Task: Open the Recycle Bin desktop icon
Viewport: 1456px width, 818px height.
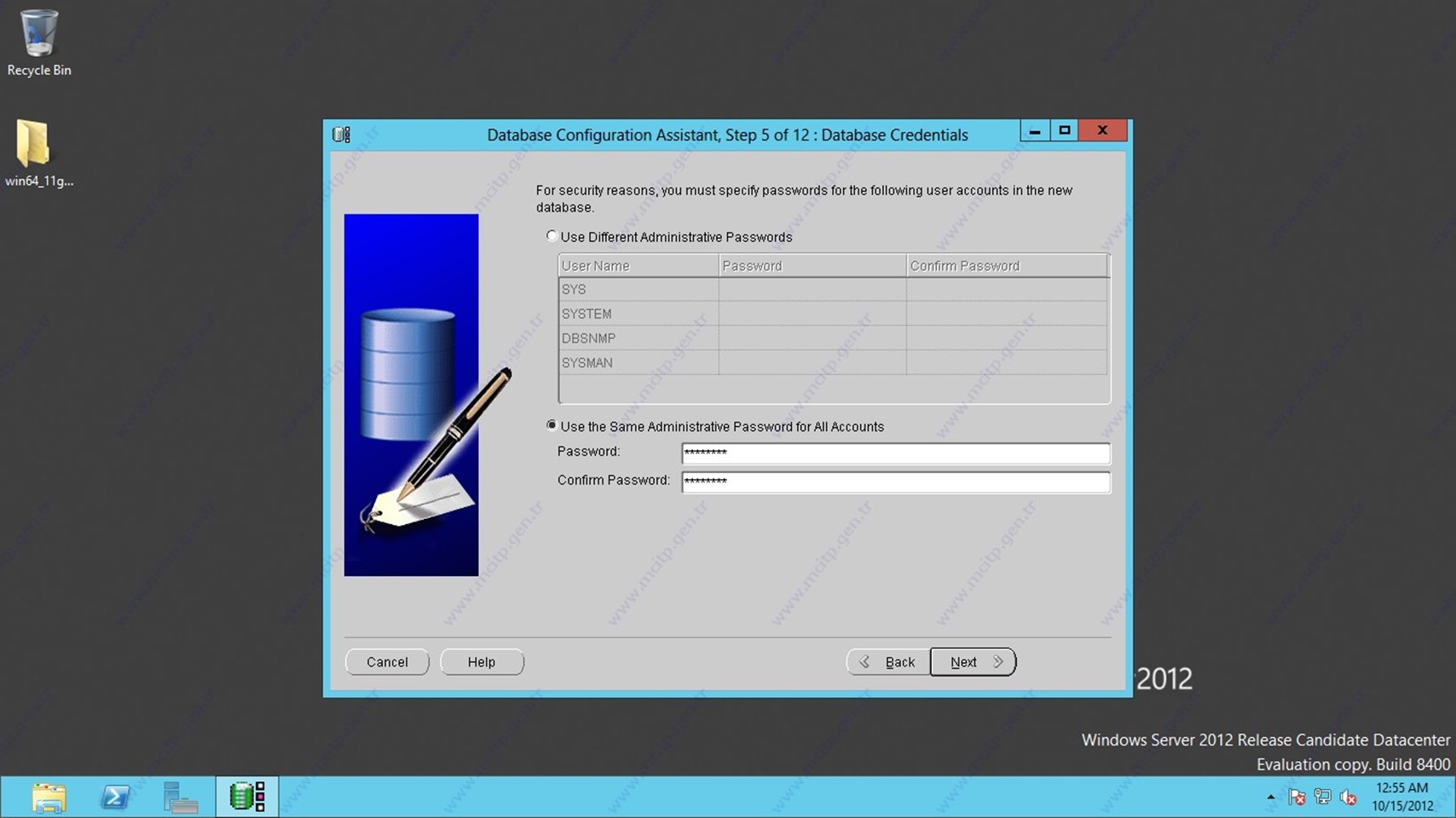Action: 38,43
